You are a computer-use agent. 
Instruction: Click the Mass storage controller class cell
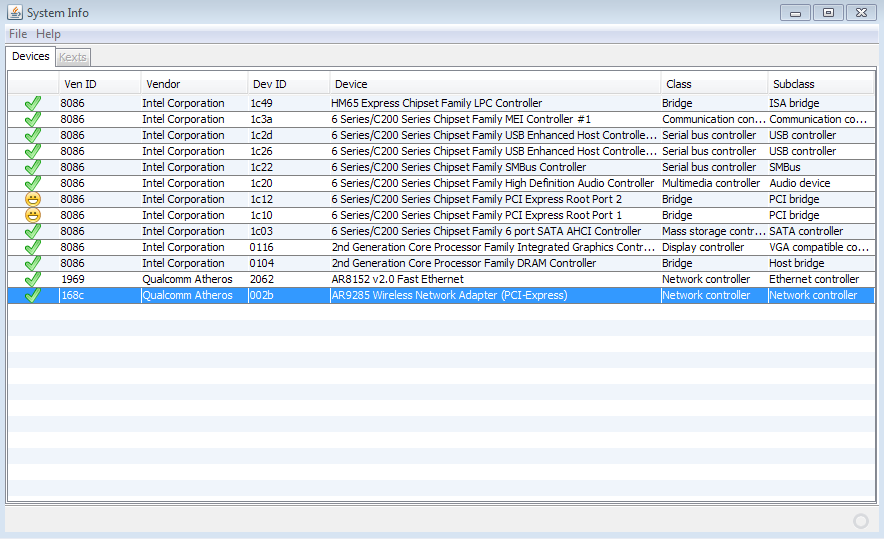coord(714,231)
